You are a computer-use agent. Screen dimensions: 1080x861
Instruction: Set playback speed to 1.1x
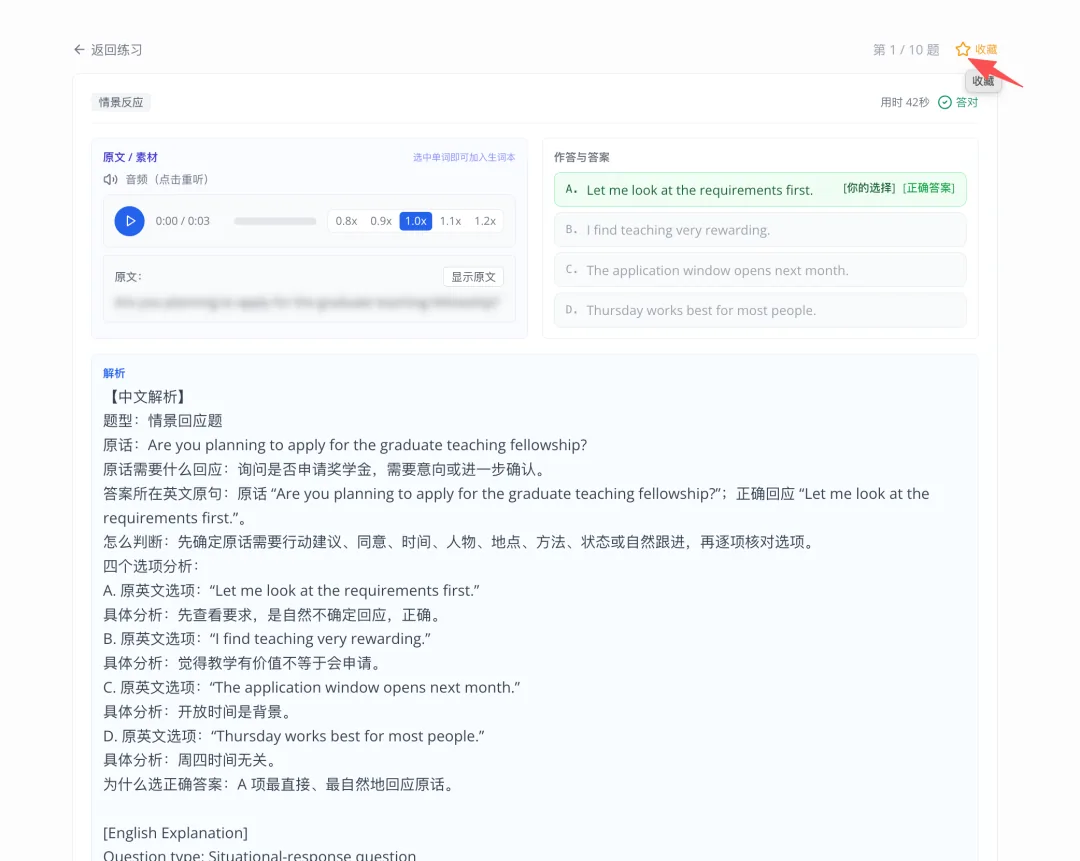(x=450, y=221)
